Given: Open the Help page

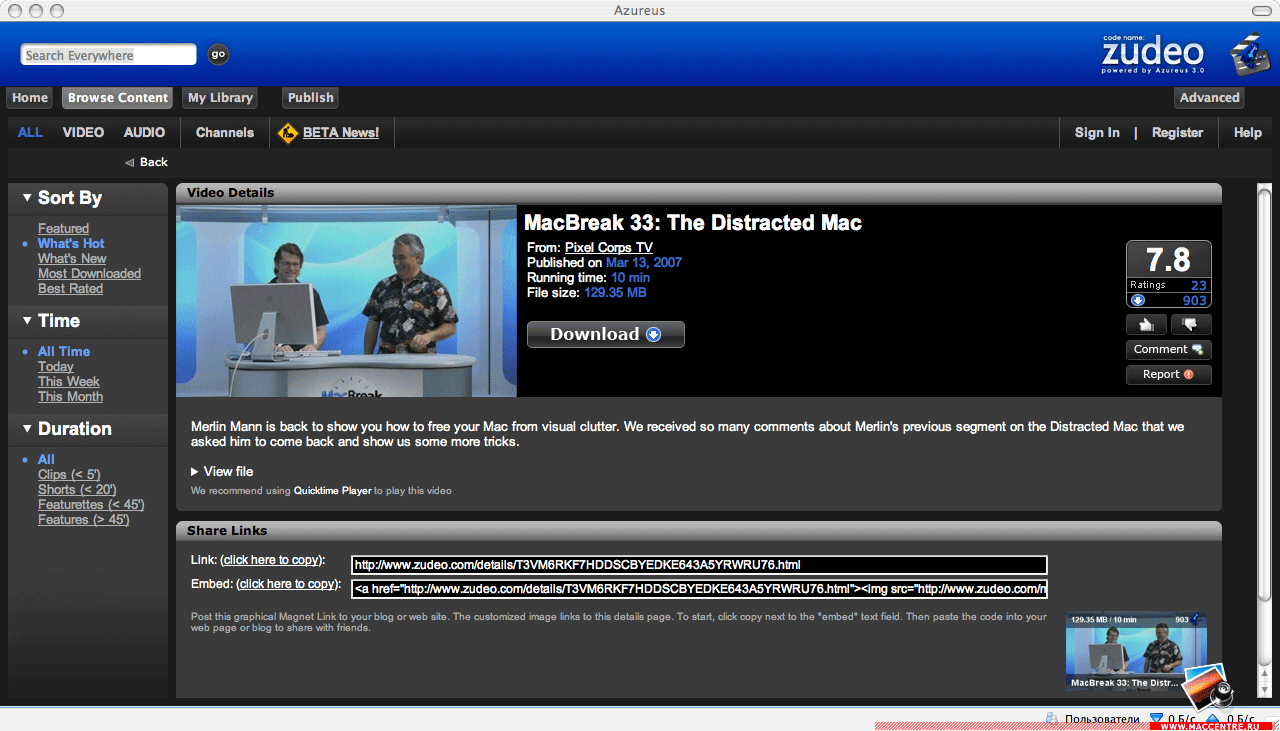Looking at the screenshot, I should click(x=1247, y=132).
